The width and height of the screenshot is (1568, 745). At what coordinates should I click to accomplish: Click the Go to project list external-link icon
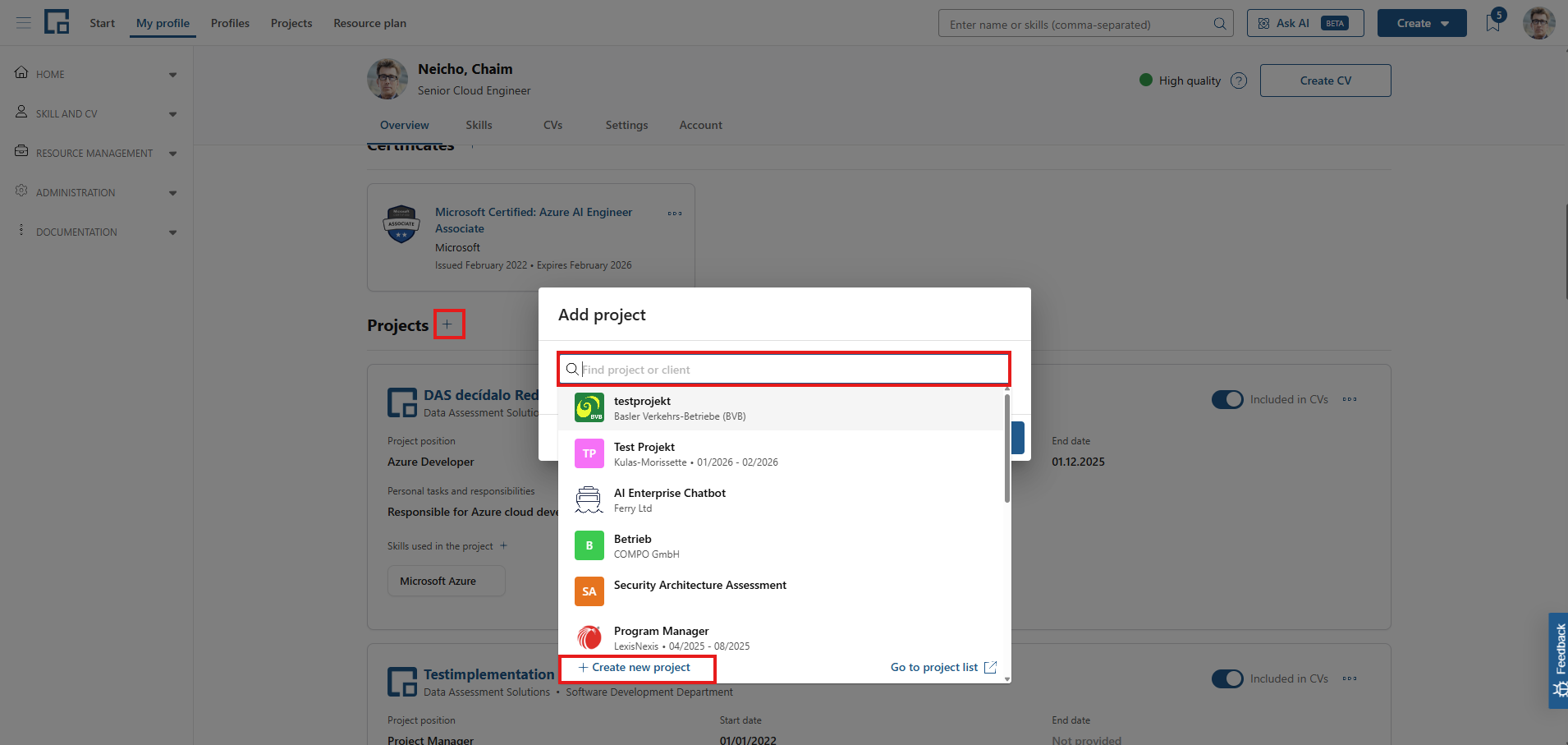(x=990, y=668)
